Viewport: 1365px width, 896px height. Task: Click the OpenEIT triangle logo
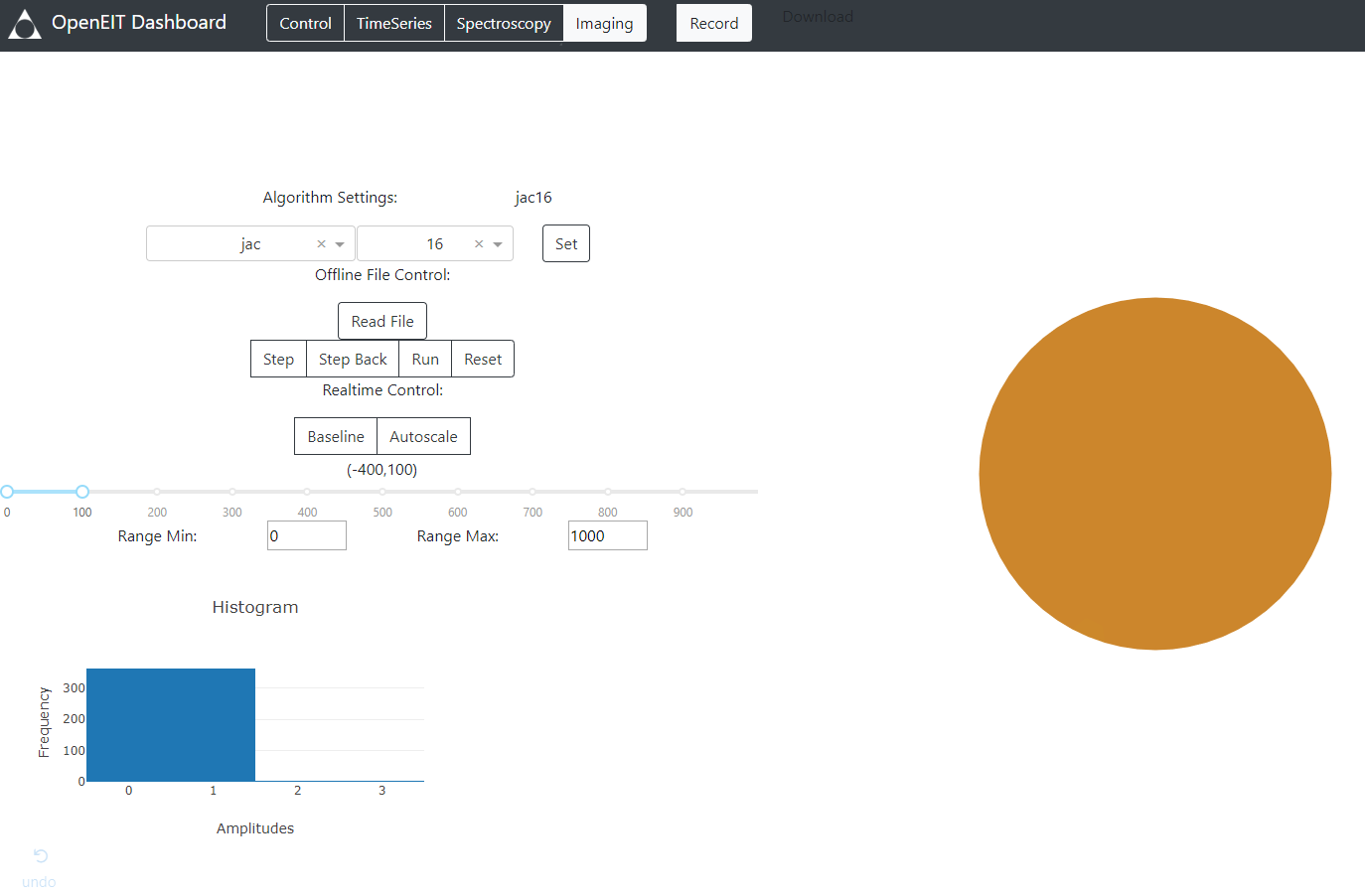pyautogui.click(x=24, y=24)
